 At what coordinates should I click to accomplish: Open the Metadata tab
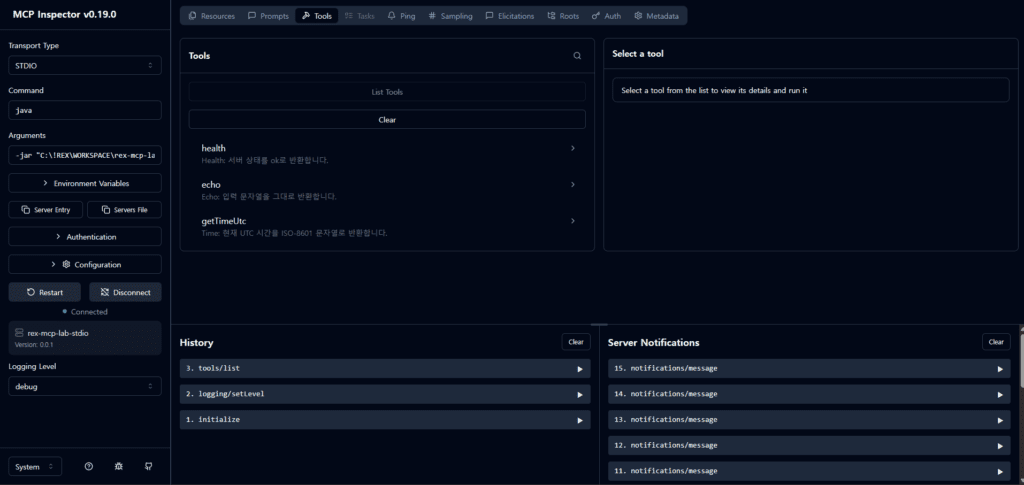pos(656,16)
